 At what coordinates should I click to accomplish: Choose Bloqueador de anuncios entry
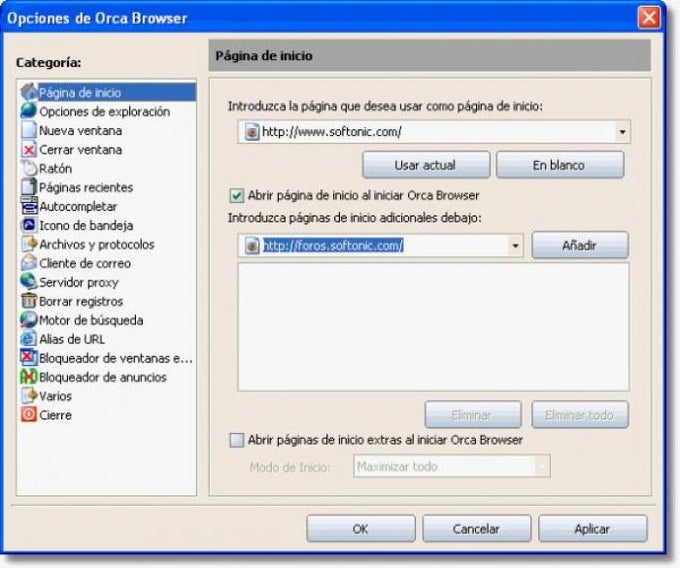pyautogui.click(x=103, y=377)
